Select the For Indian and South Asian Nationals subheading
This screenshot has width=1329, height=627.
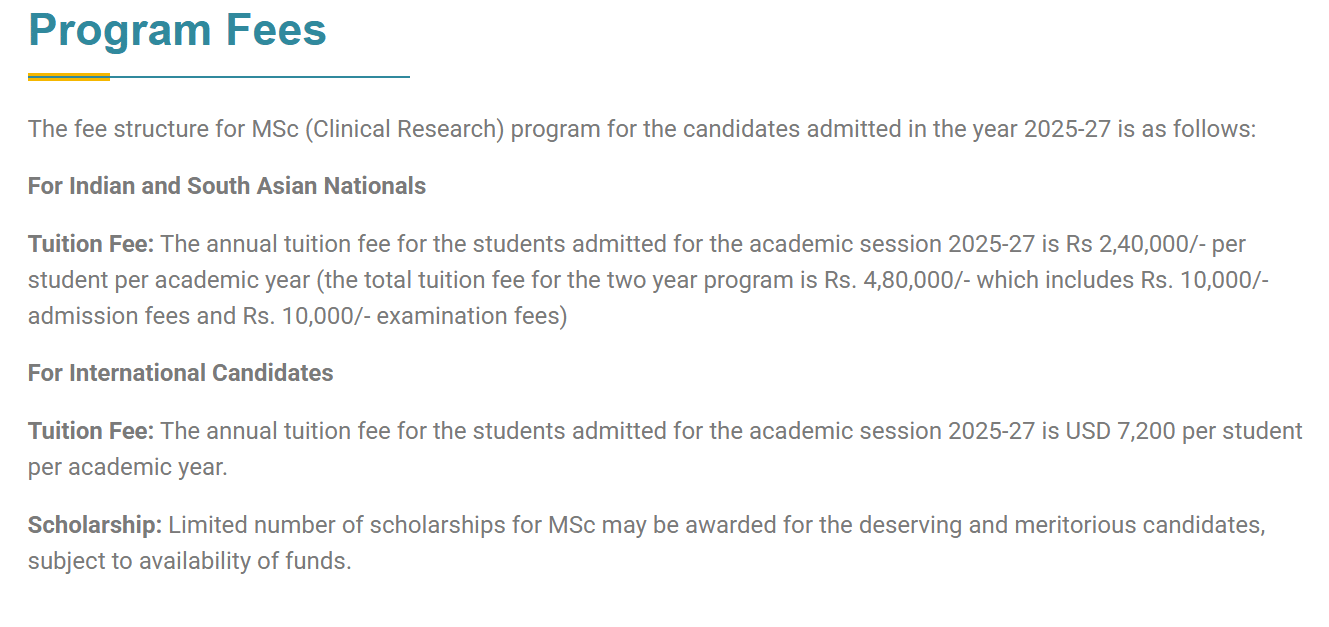point(227,186)
